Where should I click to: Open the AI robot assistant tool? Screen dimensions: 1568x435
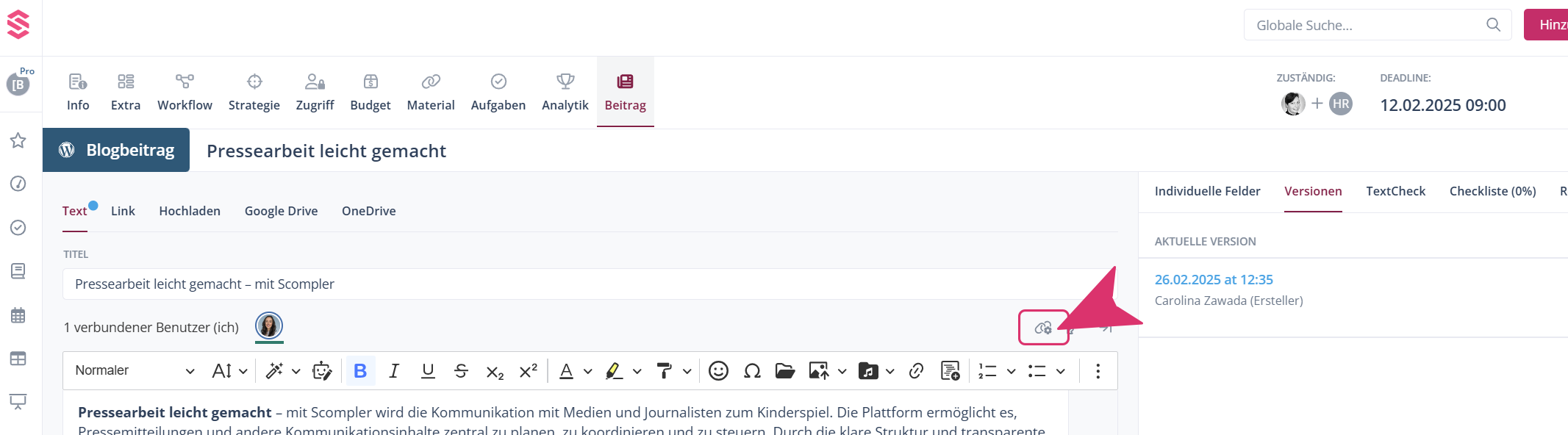point(322,371)
